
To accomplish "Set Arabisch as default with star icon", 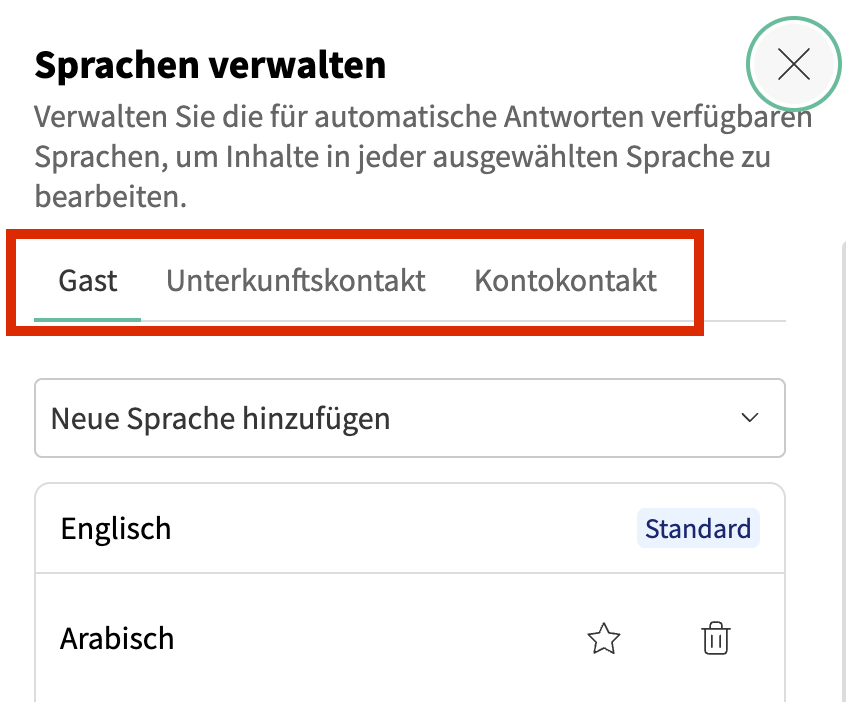I will click(604, 638).
